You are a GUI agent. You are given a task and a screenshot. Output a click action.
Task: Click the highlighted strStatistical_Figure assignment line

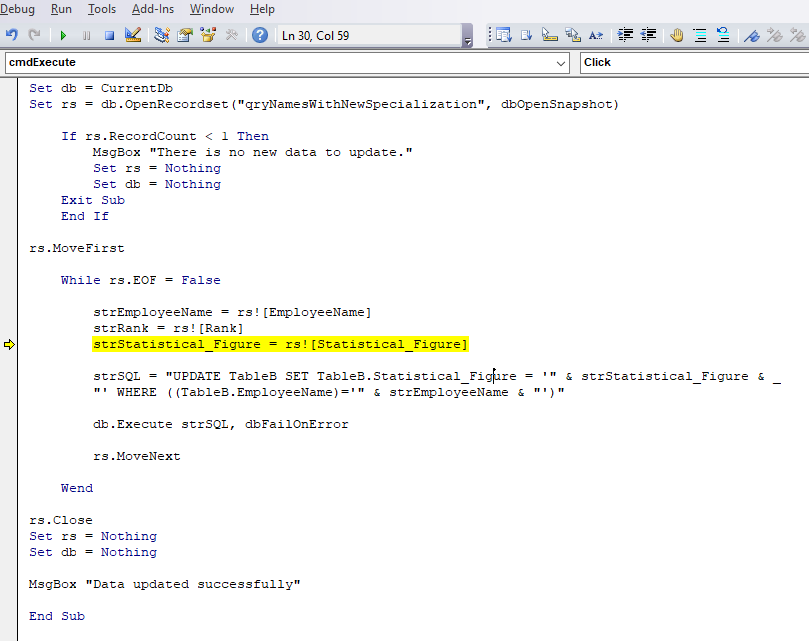point(280,344)
